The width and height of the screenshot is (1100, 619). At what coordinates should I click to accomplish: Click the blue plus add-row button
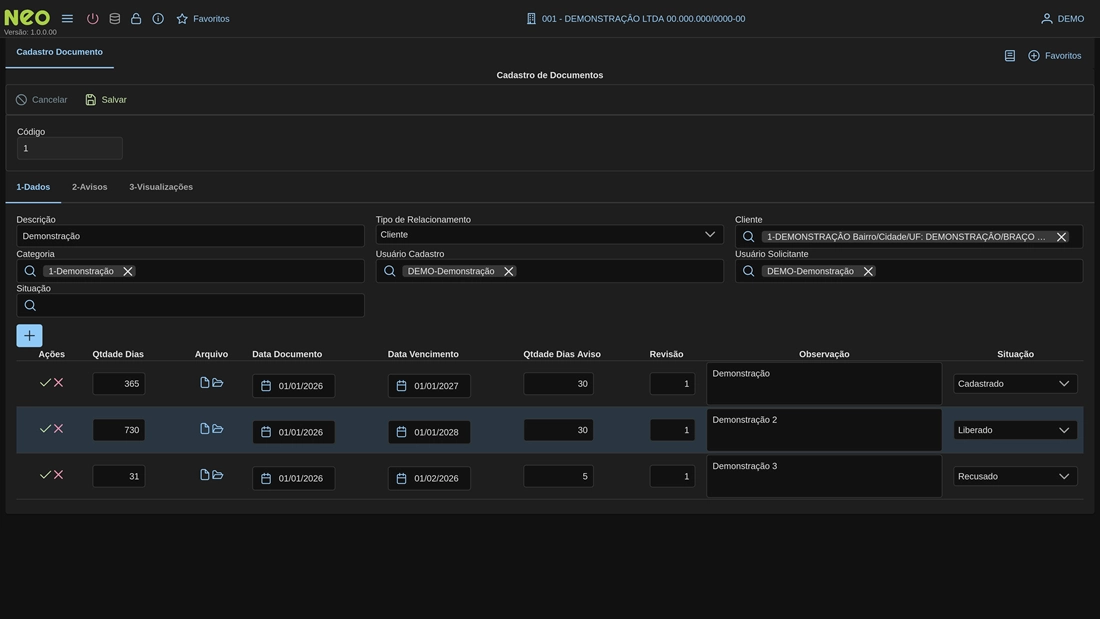point(29,336)
